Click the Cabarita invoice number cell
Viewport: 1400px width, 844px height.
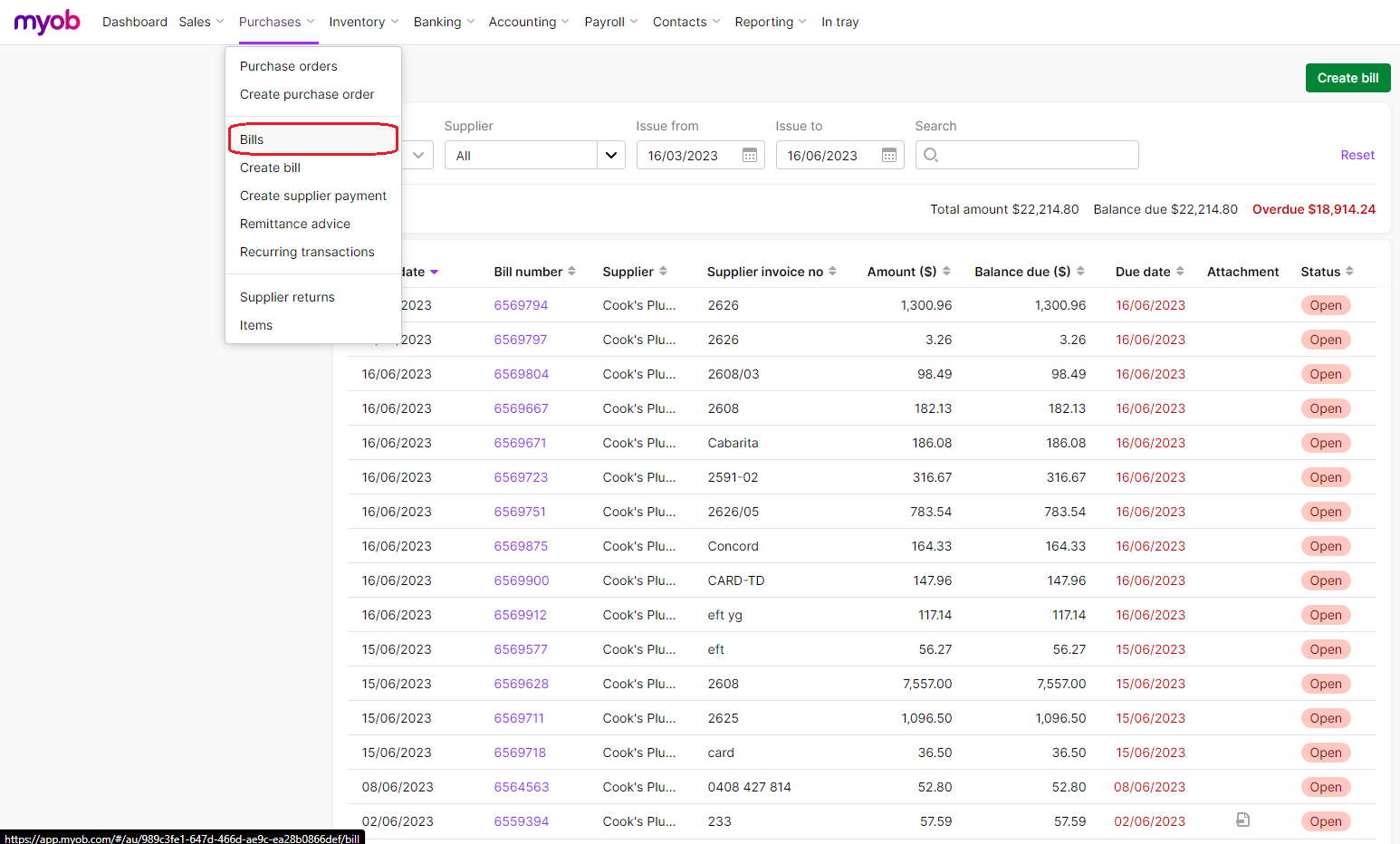734,443
